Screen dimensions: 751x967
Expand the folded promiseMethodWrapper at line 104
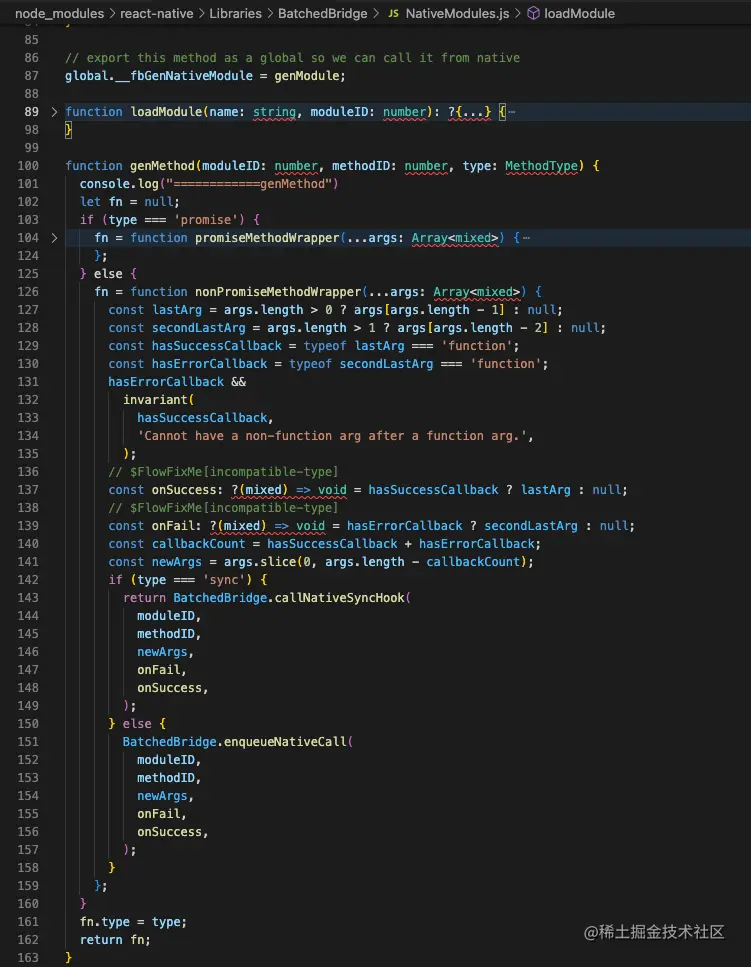54,237
